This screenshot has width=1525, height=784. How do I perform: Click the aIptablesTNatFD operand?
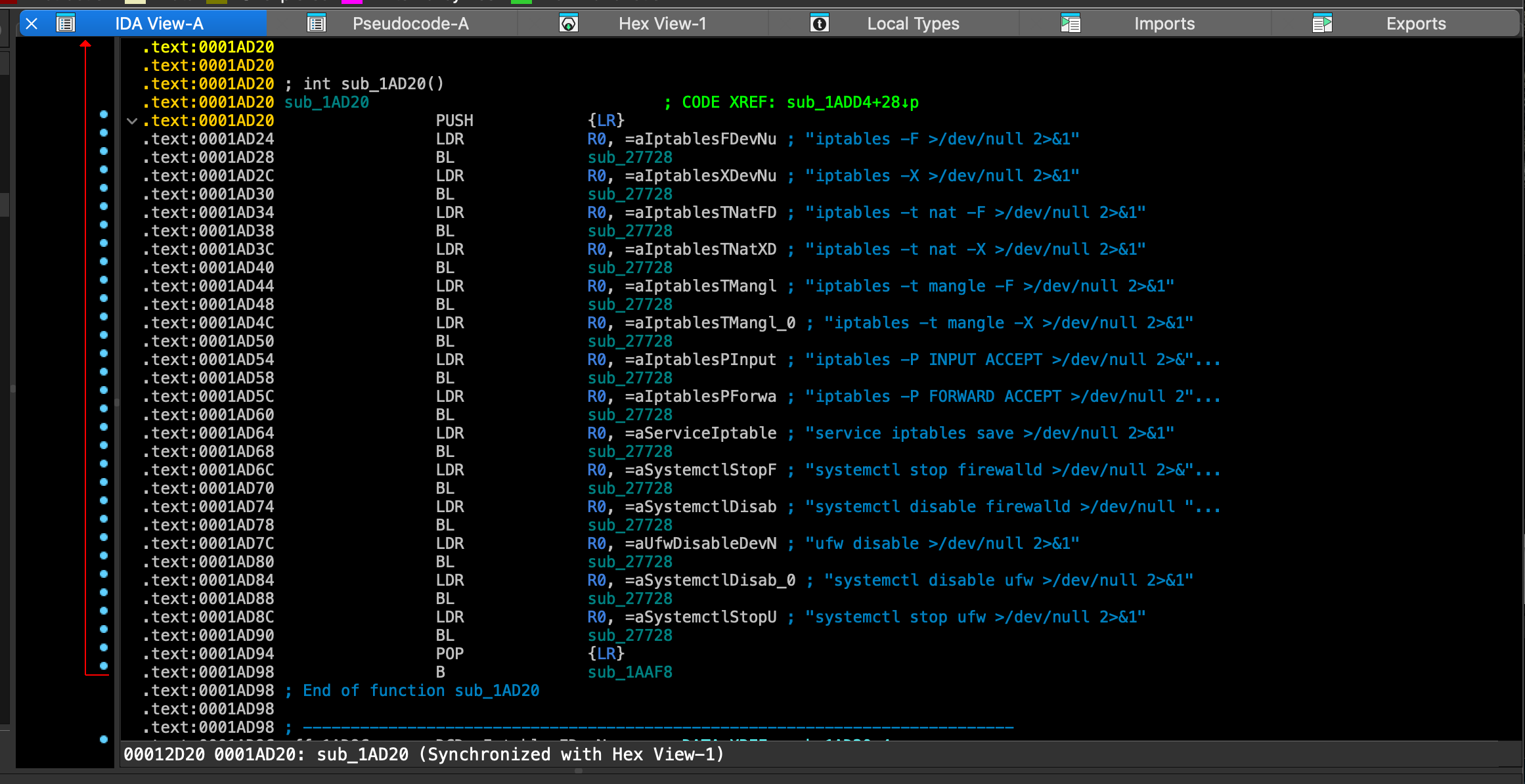[x=705, y=213]
